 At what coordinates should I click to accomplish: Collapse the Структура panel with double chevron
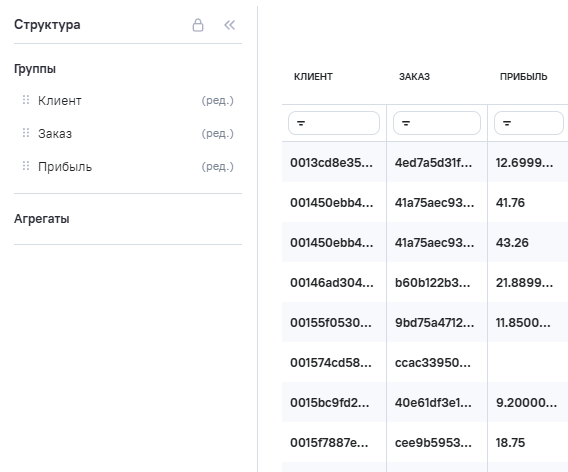click(230, 25)
